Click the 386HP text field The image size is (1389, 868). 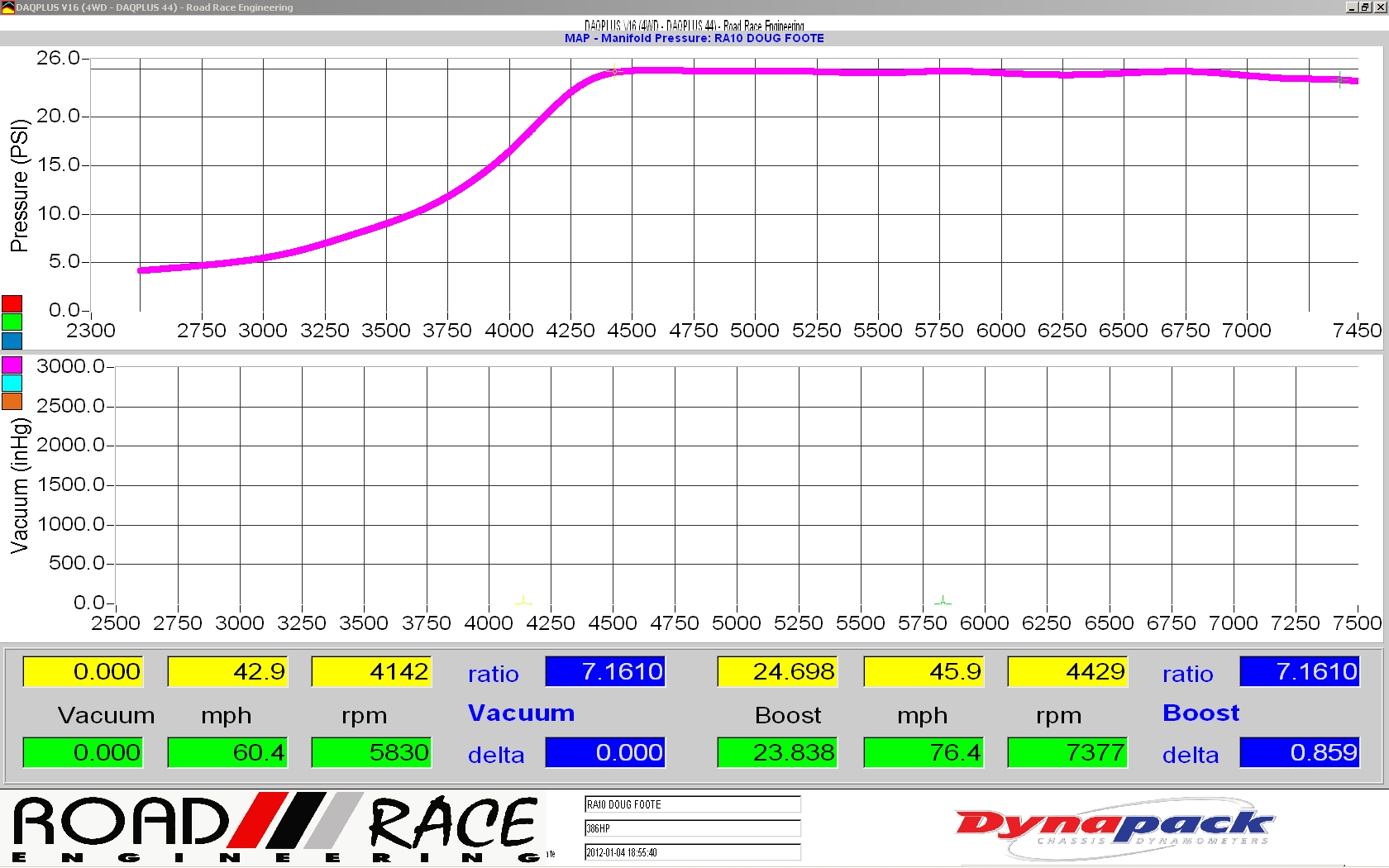click(x=692, y=828)
